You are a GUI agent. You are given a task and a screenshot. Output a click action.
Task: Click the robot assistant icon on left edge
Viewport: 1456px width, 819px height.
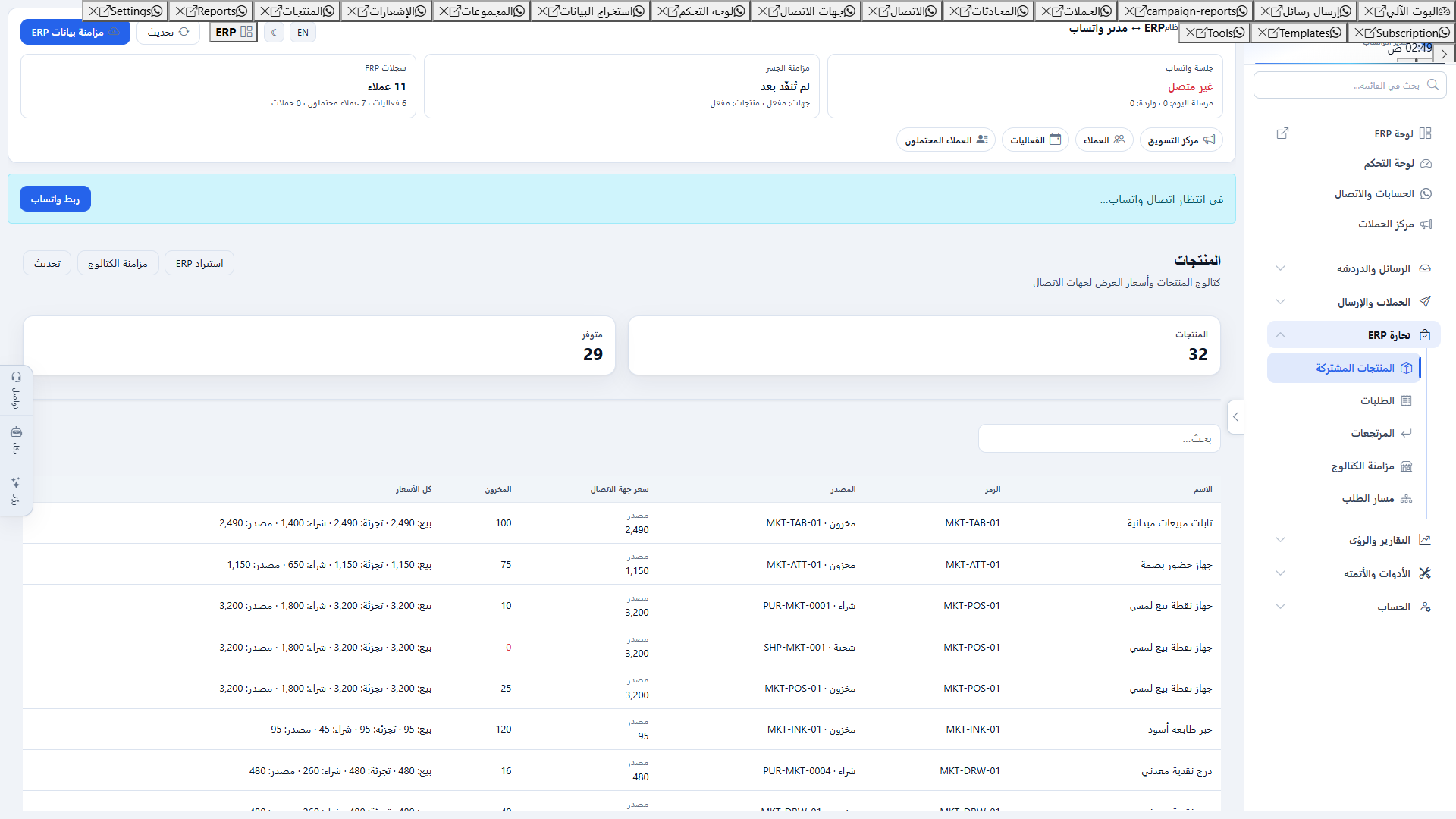tap(16, 432)
